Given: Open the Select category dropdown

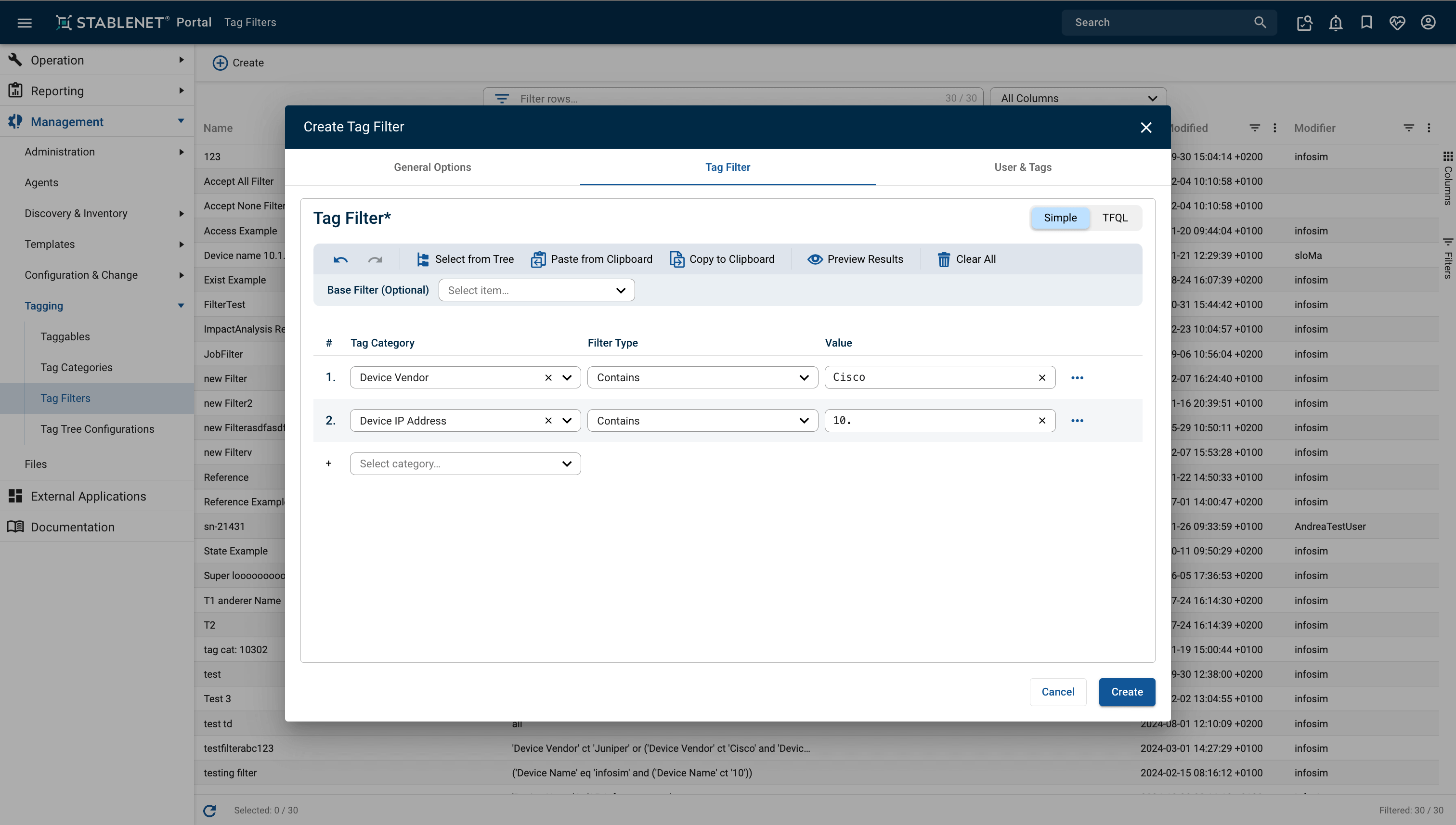Looking at the screenshot, I should click(465, 464).
